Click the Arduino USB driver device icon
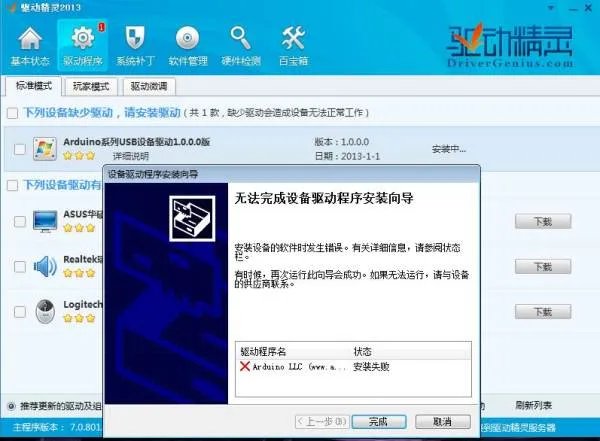 pos(44,149)
